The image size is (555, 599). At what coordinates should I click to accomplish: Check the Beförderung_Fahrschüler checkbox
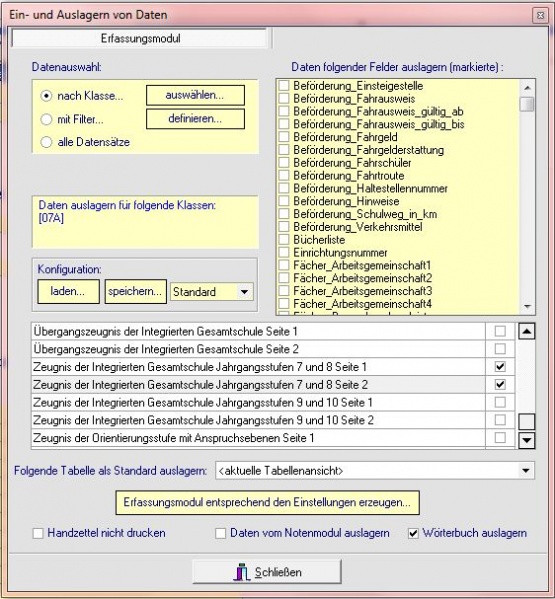click(x=284, y=163)
